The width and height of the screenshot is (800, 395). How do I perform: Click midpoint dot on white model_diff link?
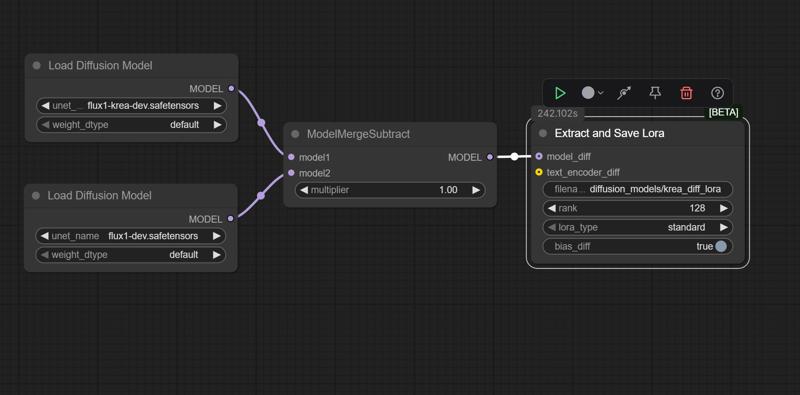coord(514,156)
